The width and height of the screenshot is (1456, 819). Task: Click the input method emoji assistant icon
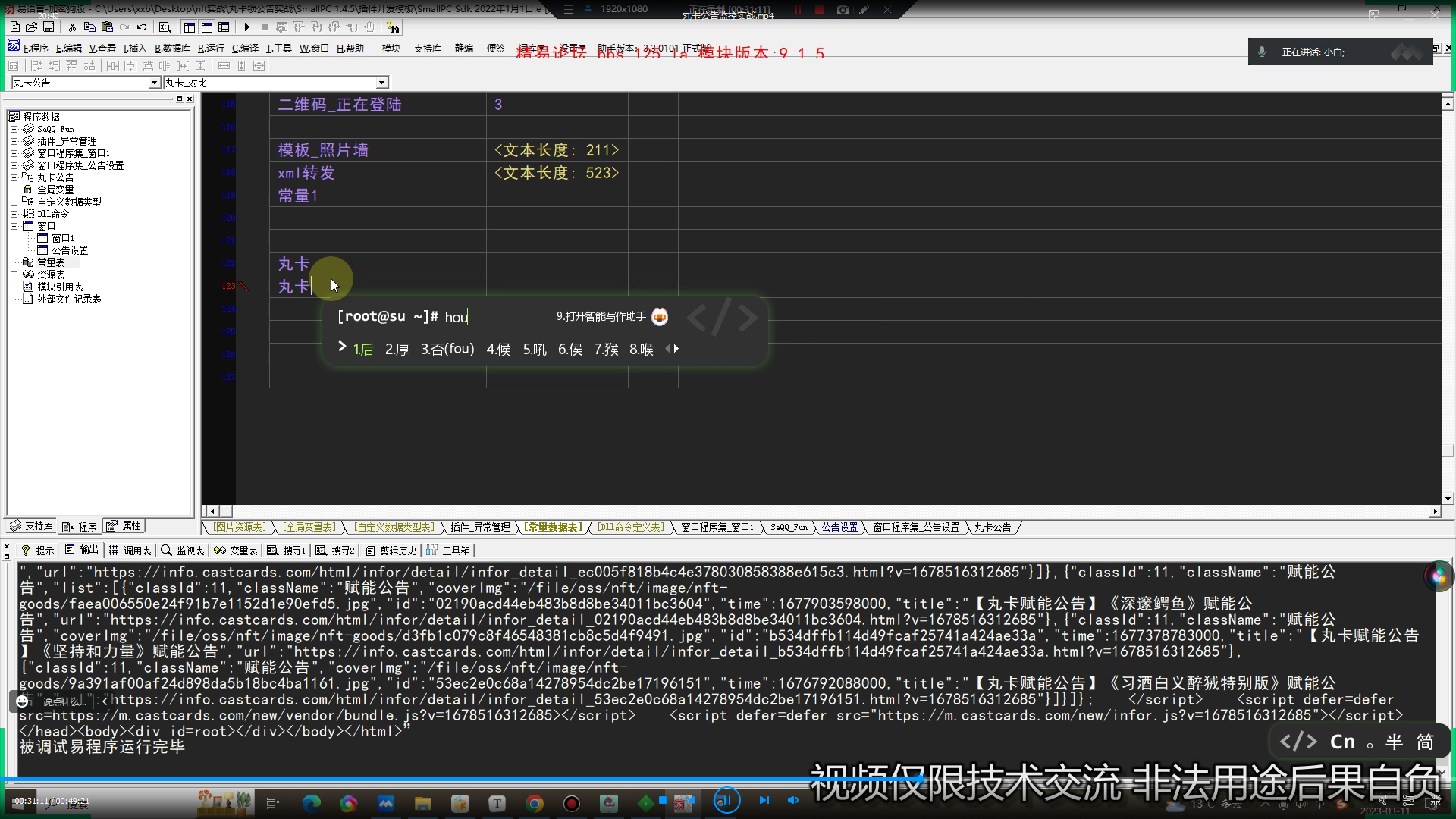coord(660,317)
